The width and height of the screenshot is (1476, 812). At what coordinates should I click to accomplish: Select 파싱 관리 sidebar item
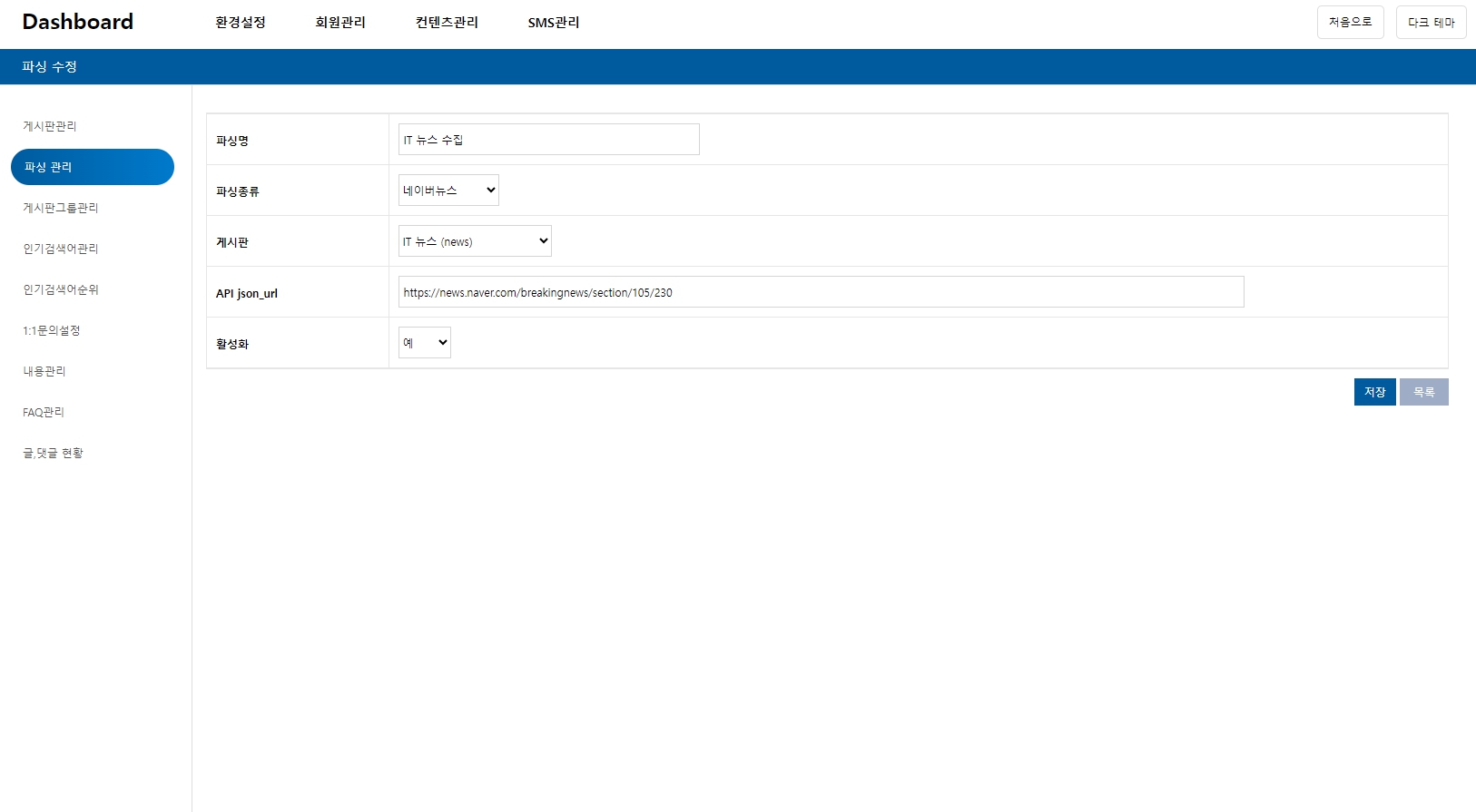[92, 167]
